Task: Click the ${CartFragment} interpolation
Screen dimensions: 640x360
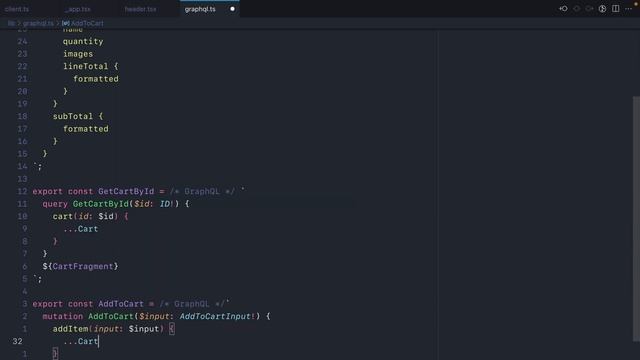Action: point(80,266)
